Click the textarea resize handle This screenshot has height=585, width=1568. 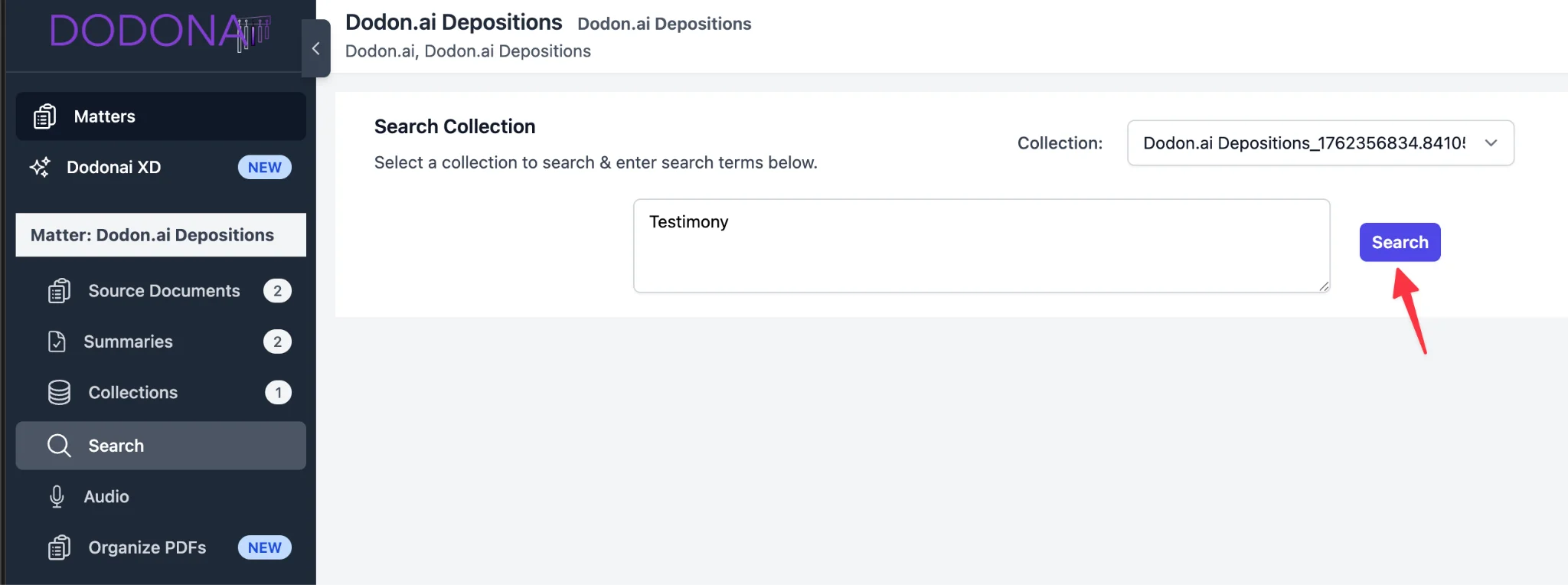1324,286
